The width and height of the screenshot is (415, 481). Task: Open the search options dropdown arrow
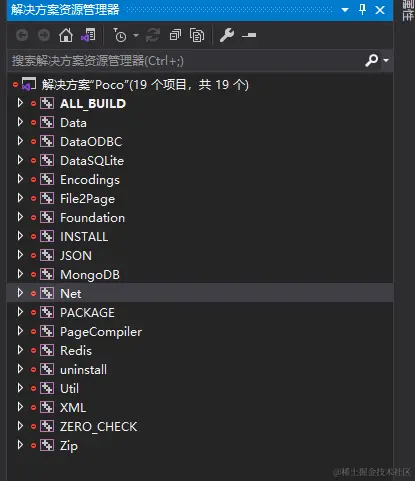[x=386, y=60]
